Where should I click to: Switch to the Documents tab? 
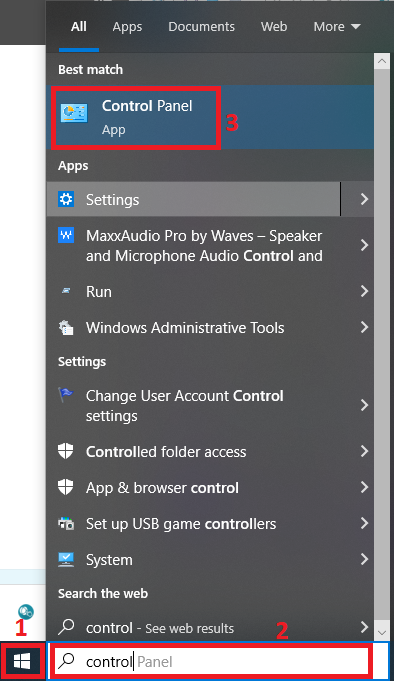(202, 27)
